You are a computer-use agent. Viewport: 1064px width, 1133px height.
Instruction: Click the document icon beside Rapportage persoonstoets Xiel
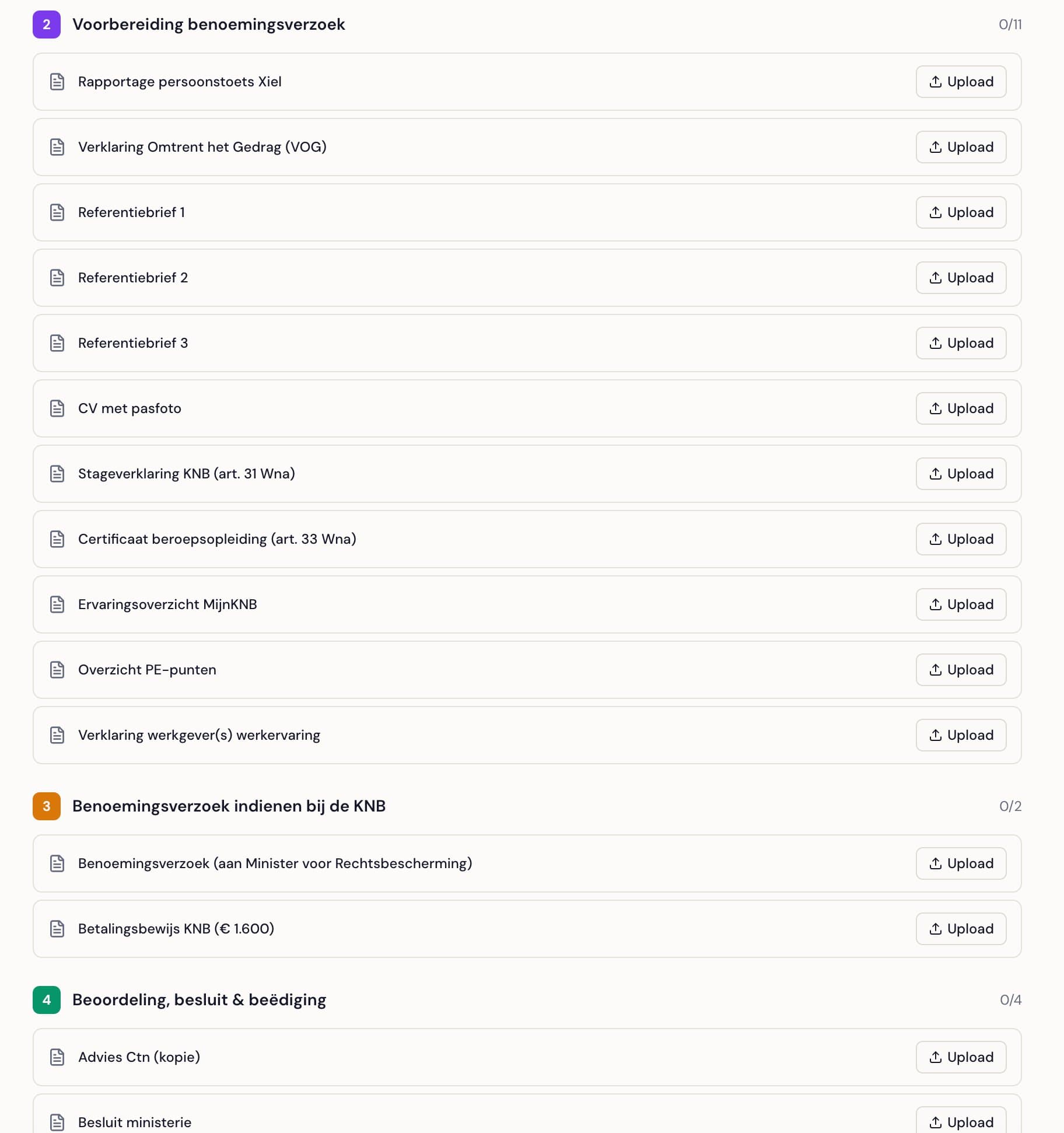(x=57, y=82)
